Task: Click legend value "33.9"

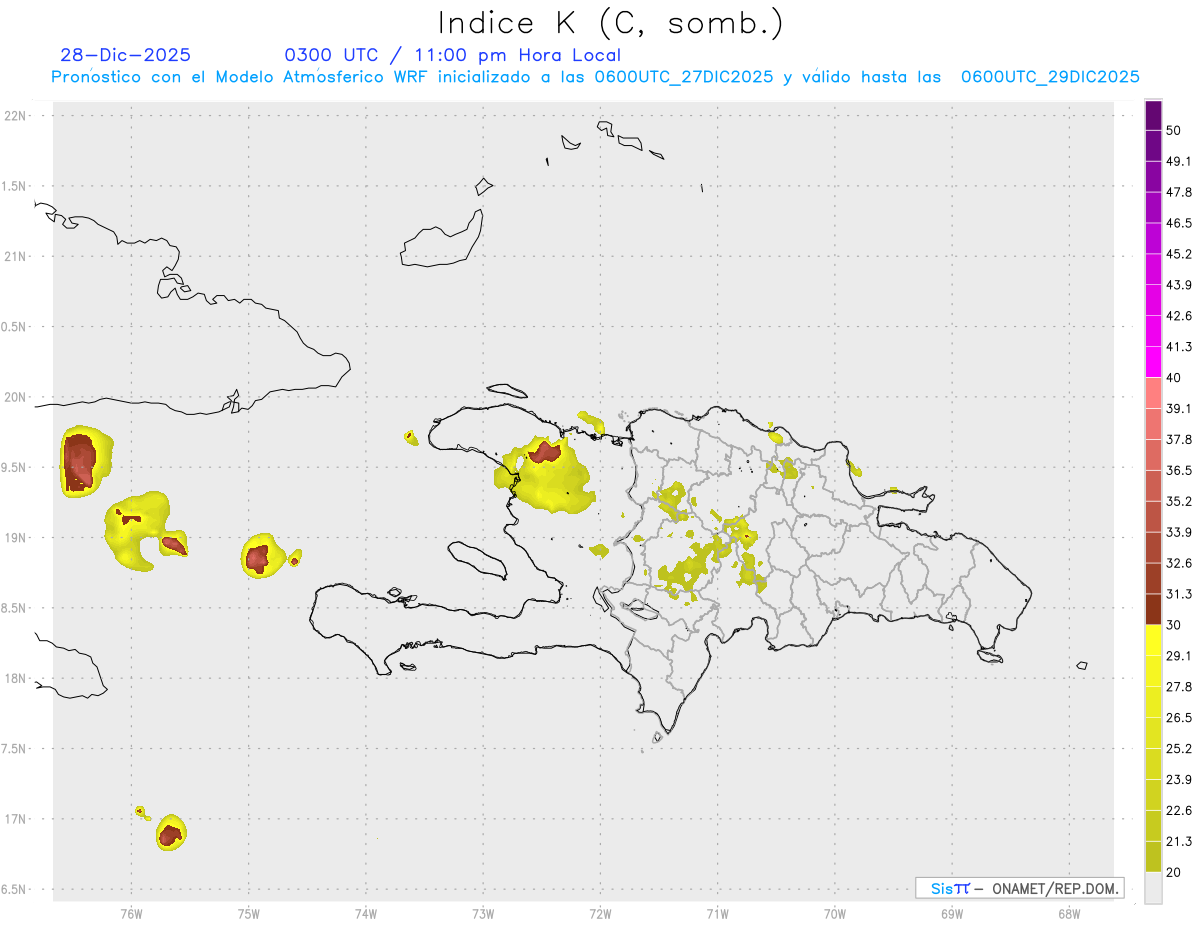Action: click(1178, 532)
